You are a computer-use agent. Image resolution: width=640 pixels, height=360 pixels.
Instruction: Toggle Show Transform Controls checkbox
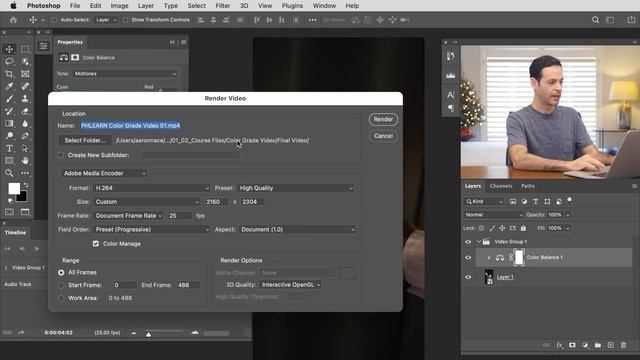click(125, 20)
